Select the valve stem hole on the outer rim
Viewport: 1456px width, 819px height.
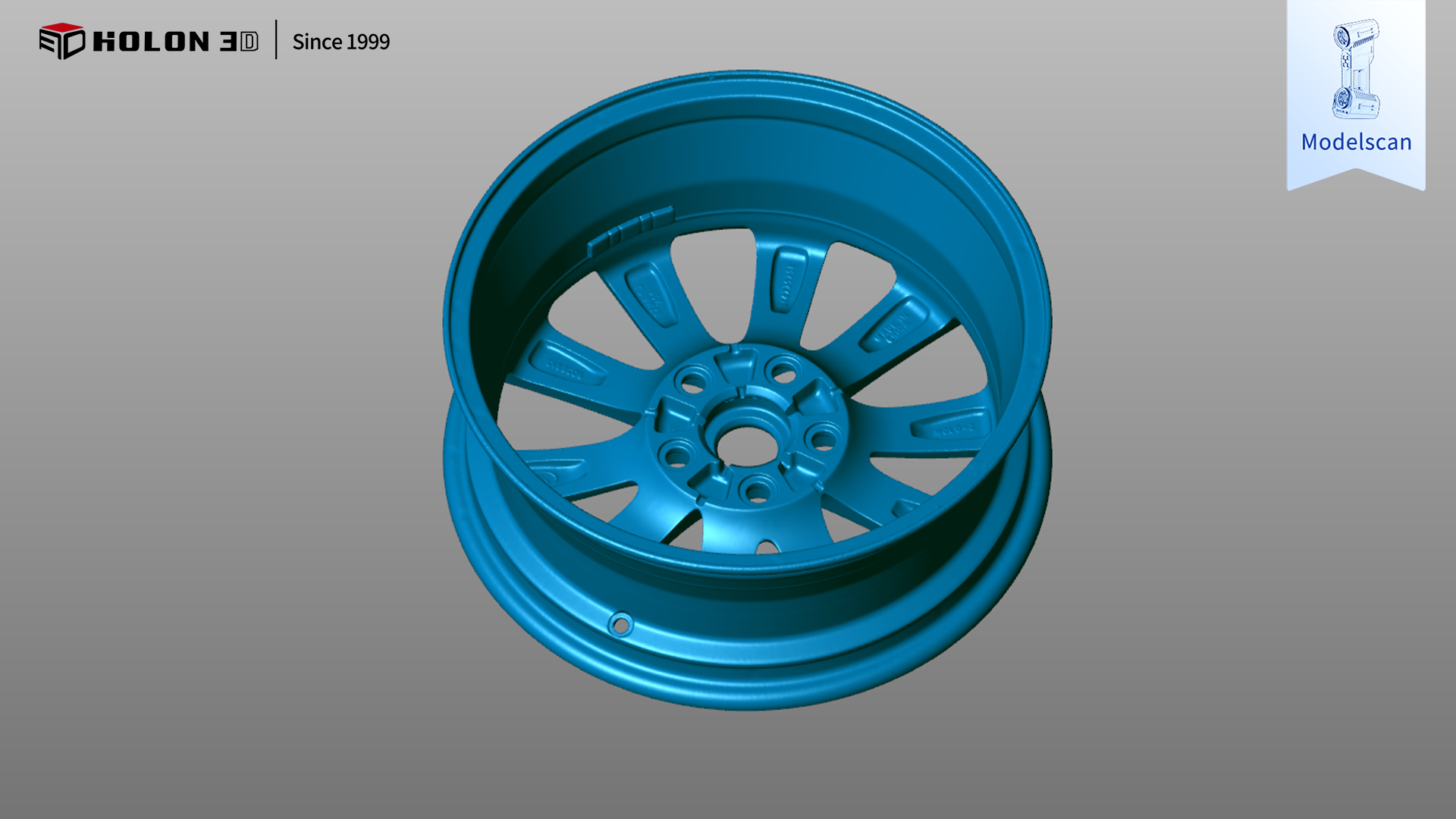620,625
